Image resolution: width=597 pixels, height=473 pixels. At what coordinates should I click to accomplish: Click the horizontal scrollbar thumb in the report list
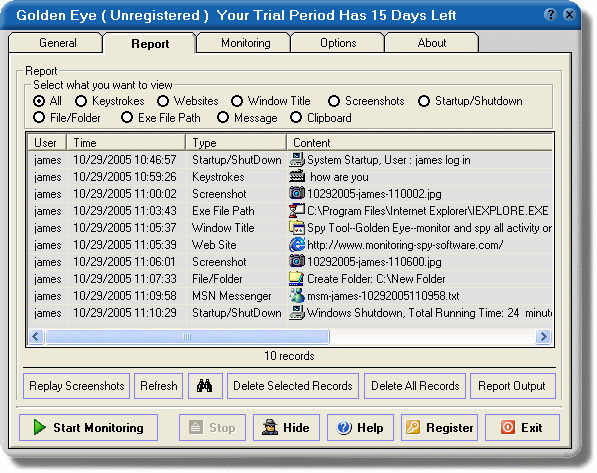(187, 336)
